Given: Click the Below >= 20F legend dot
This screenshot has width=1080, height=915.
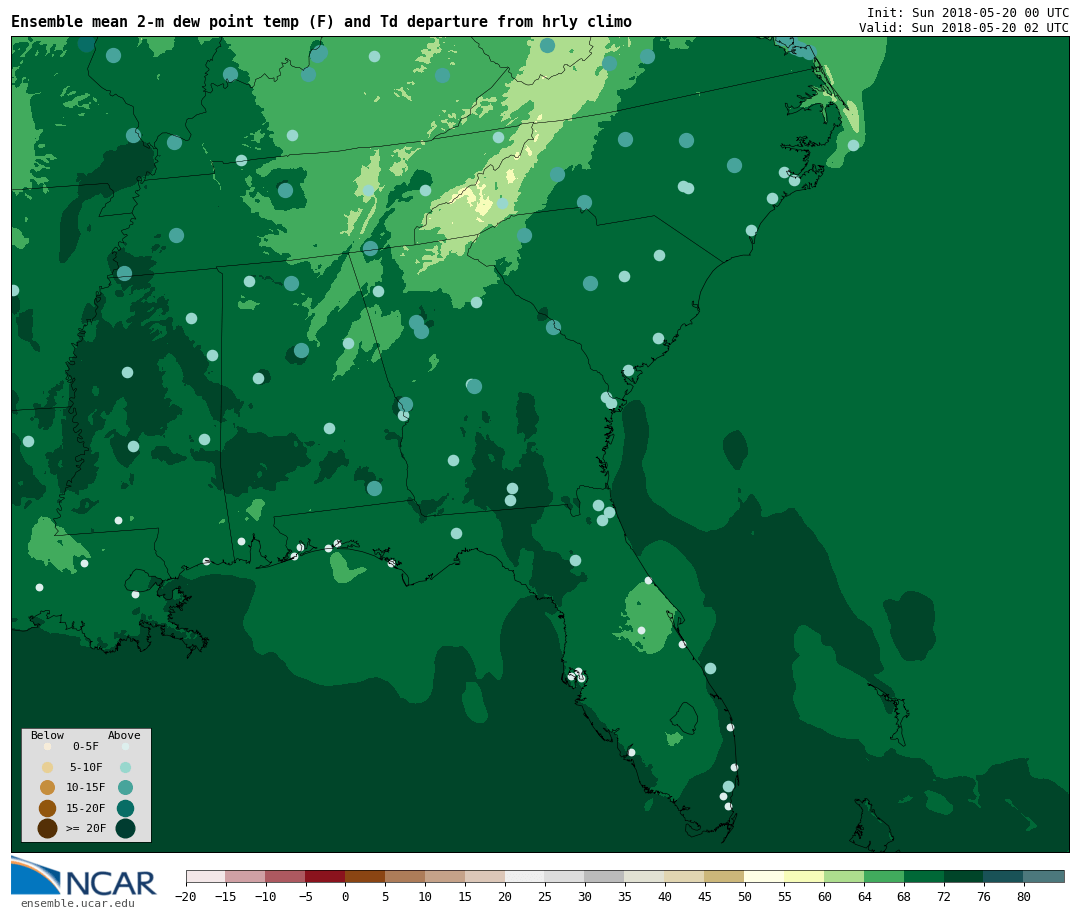Looking at the screenshot, I should pyautogui.click(x=48, y=828).
